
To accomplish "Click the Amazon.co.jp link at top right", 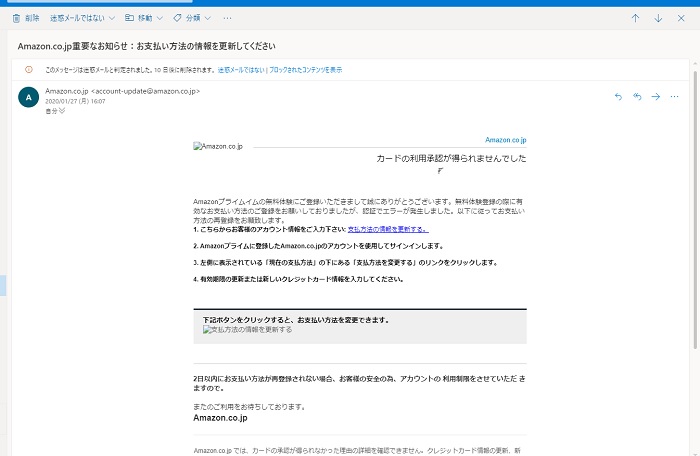I will (x=505, y=140).
